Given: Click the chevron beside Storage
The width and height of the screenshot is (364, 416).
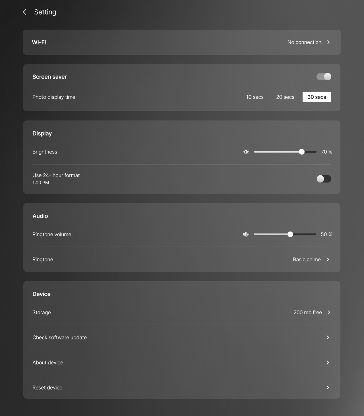Looking at the screenshot, I should [329, 312].
